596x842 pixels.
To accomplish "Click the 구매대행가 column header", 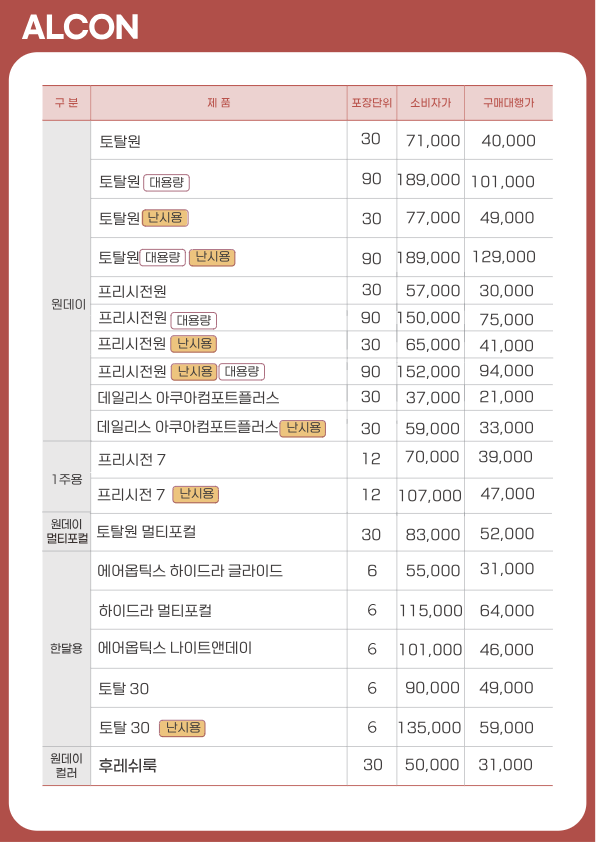I will pyautogui.click(x=508, y=103).
